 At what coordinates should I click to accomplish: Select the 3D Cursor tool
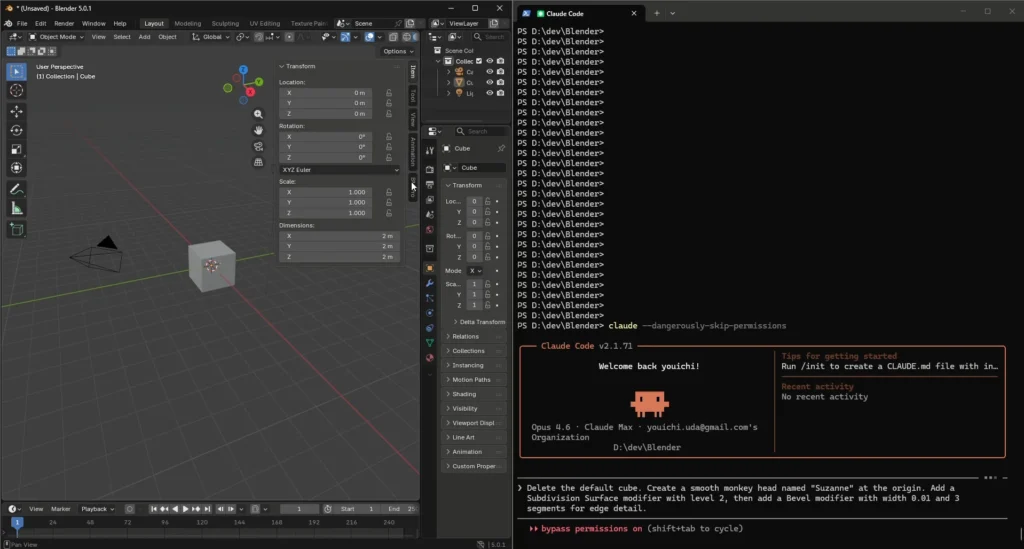point(16,91)
